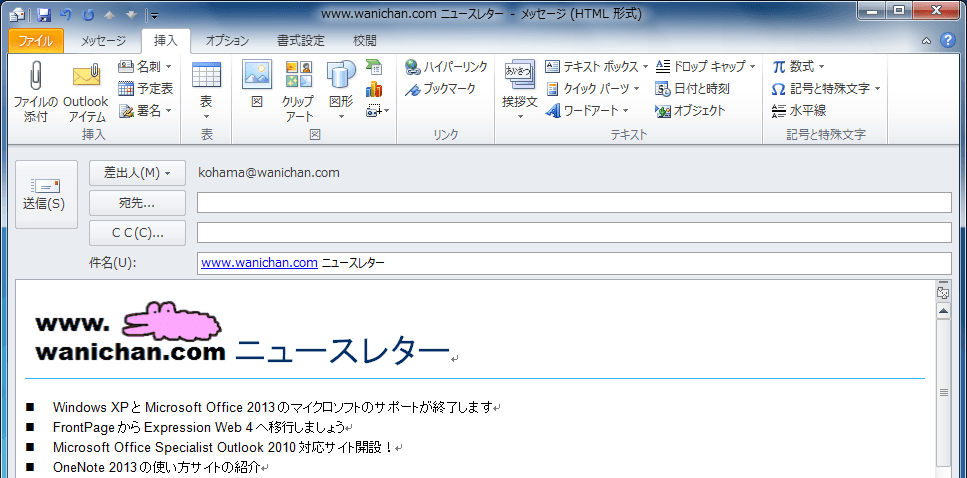Screen dimensions: 967x478
Task: Open the business card (名刺) dropdown
Action: point(145,66)
